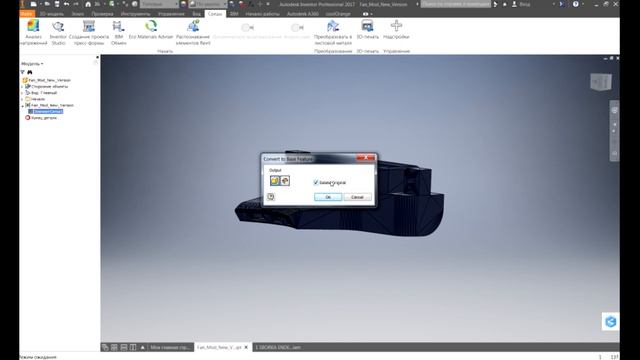Close the Fan_Mod_New_V document tab
This screenshot has height=360, width=640.
(x=246, y=347)
